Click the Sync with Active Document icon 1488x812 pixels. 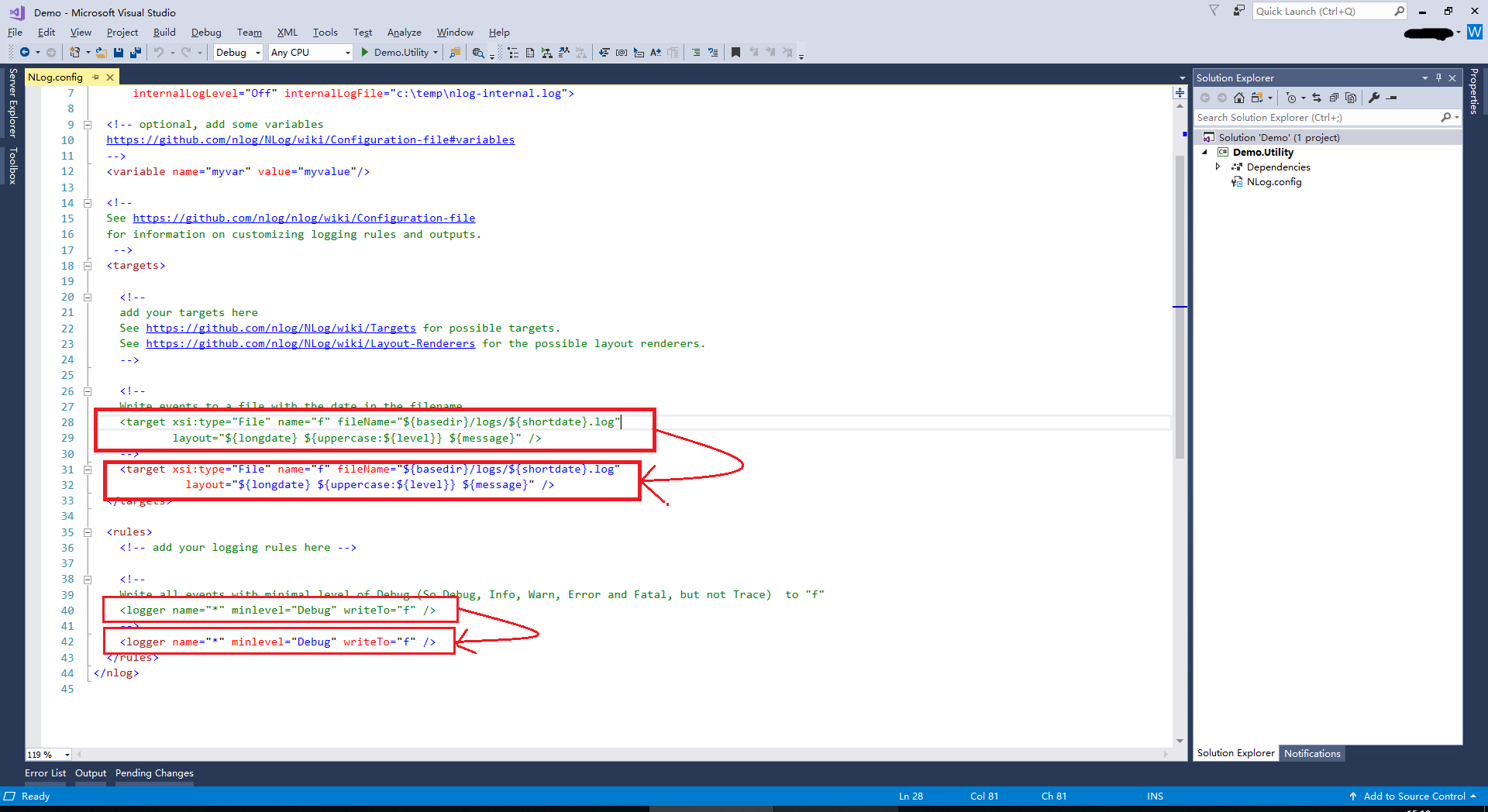pos(1317,98)
